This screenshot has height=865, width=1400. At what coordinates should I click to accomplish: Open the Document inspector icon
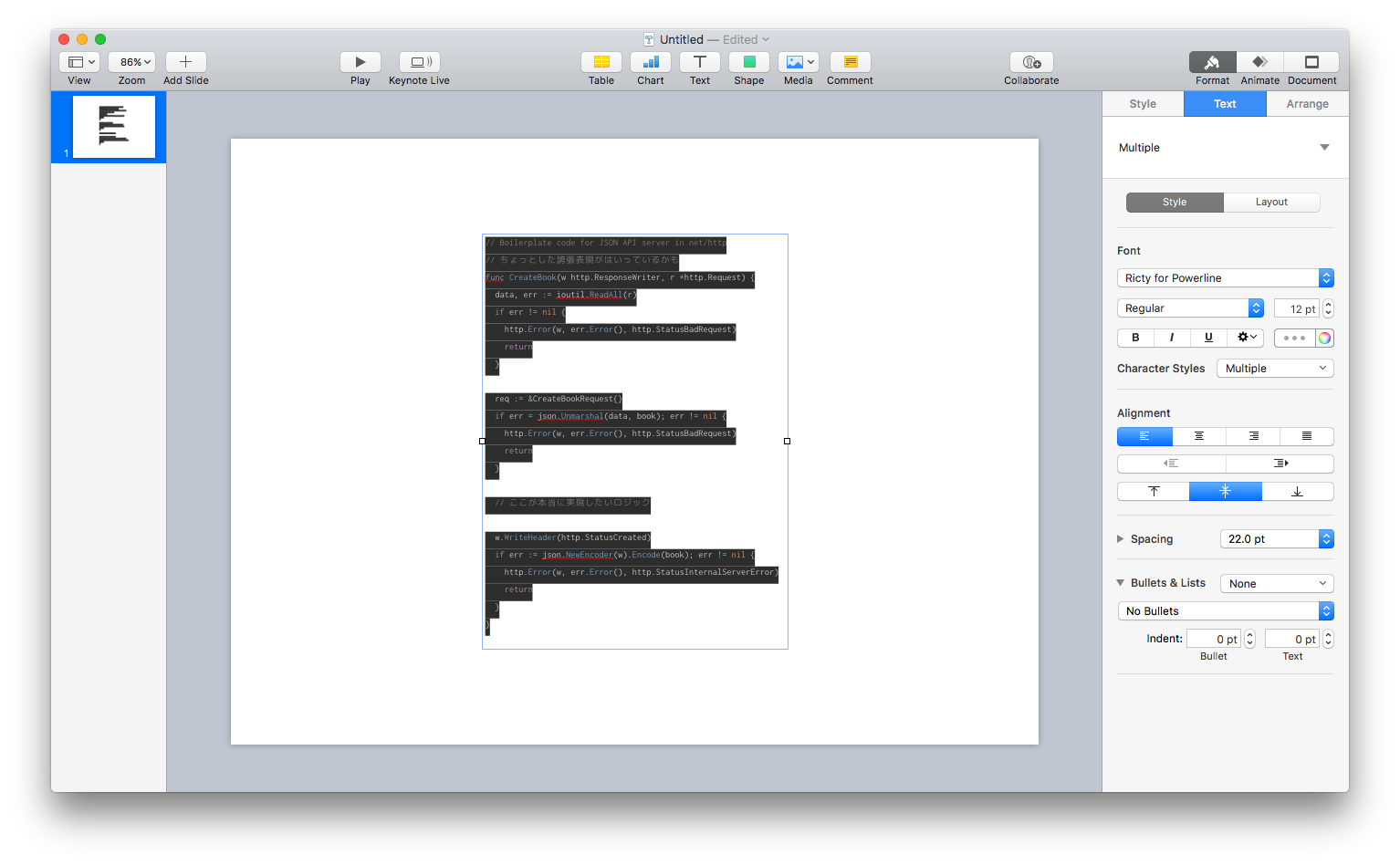click(x=1311, y=62)
